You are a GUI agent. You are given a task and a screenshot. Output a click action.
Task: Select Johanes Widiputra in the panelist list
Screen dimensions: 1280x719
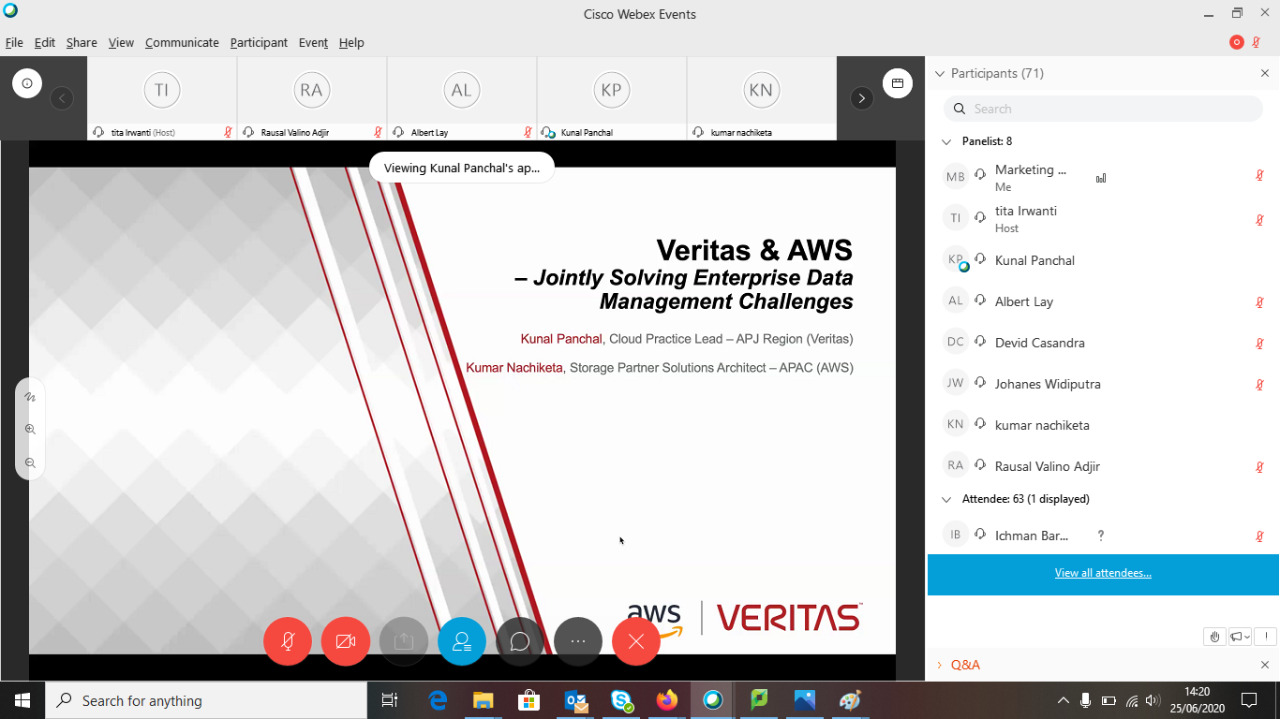coord(1103,384)
